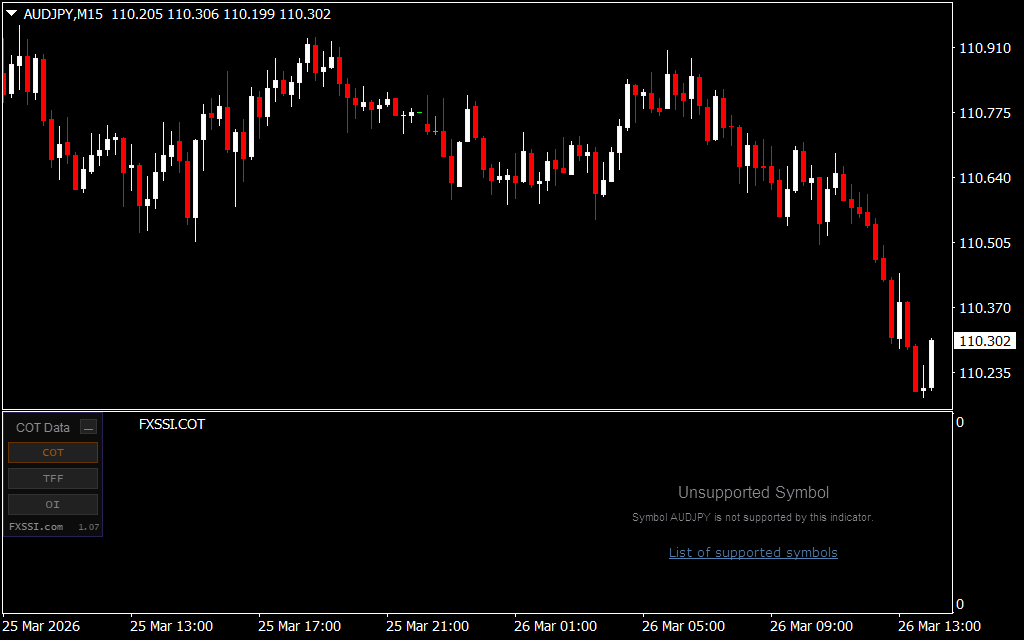
Task: Click the FXSSI.com link in the panel
Action: [x=36, y=527]
